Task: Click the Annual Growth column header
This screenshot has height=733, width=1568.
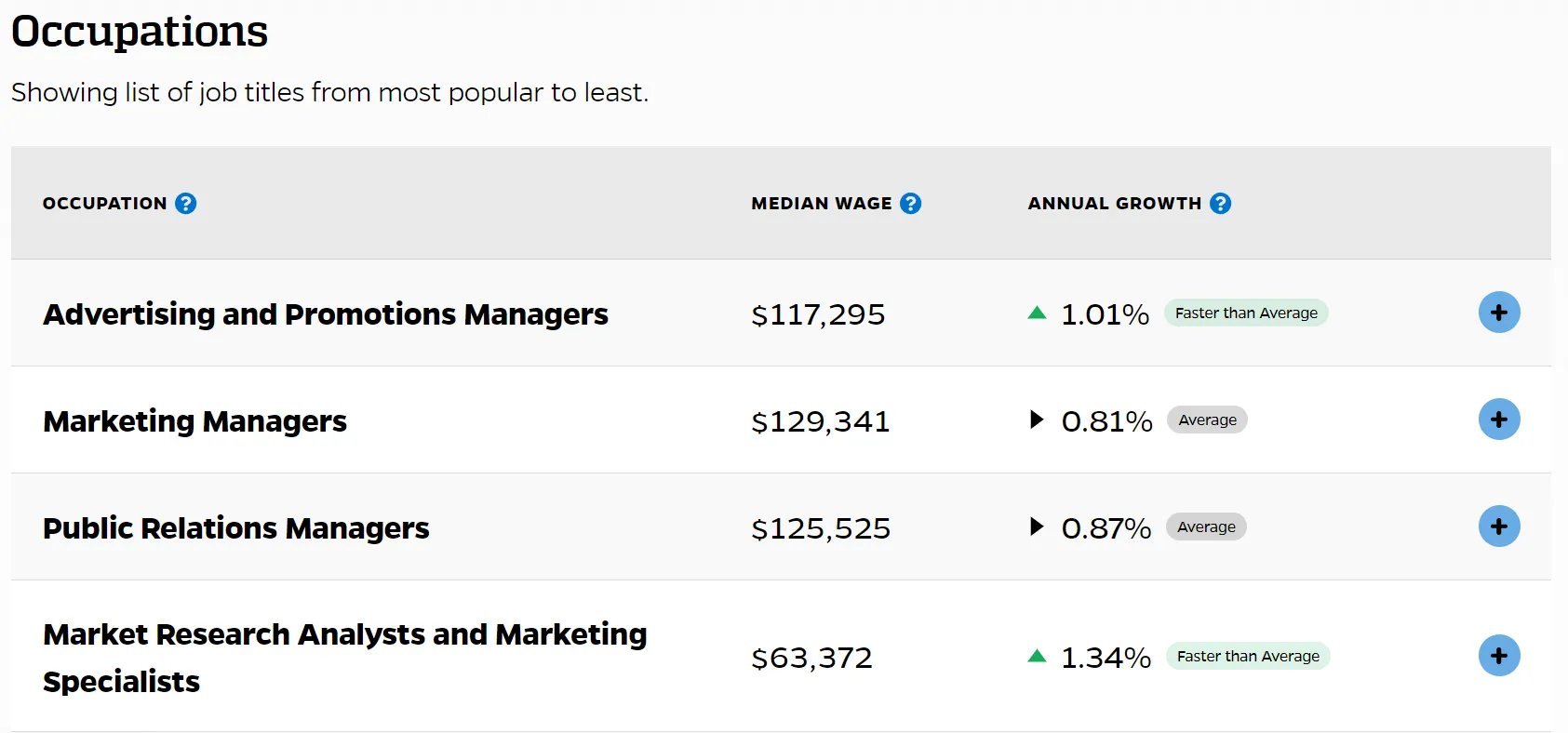Action: (x=1114, y=203)
